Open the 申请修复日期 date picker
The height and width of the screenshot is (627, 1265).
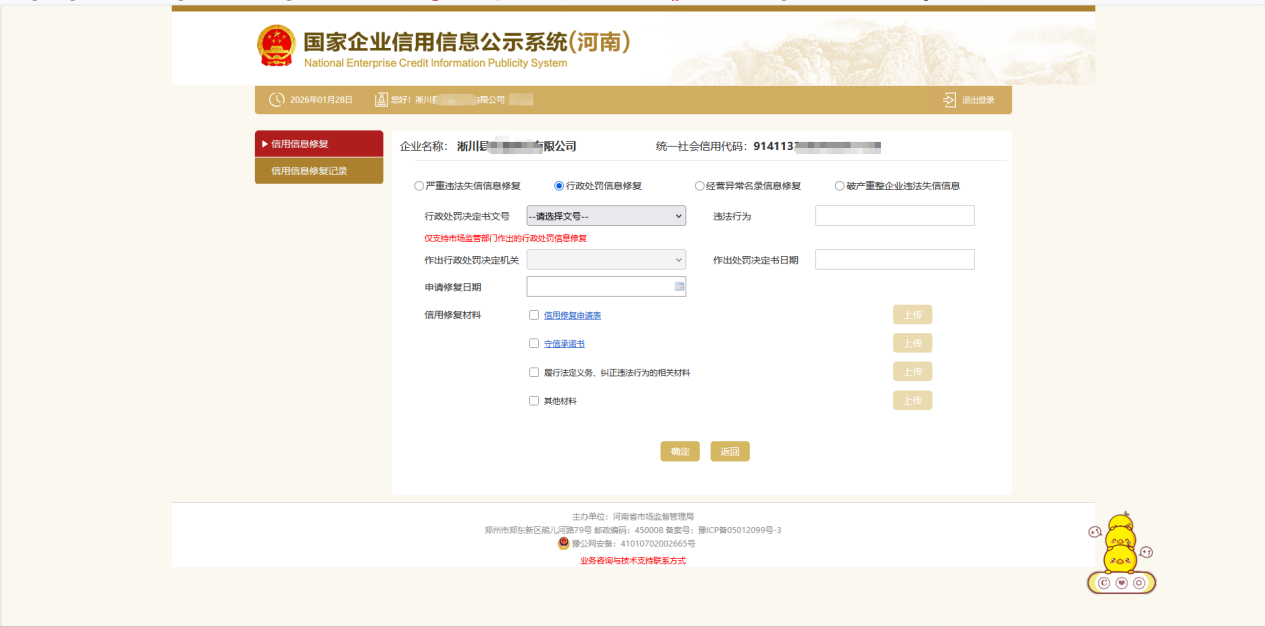coord(679,286)
